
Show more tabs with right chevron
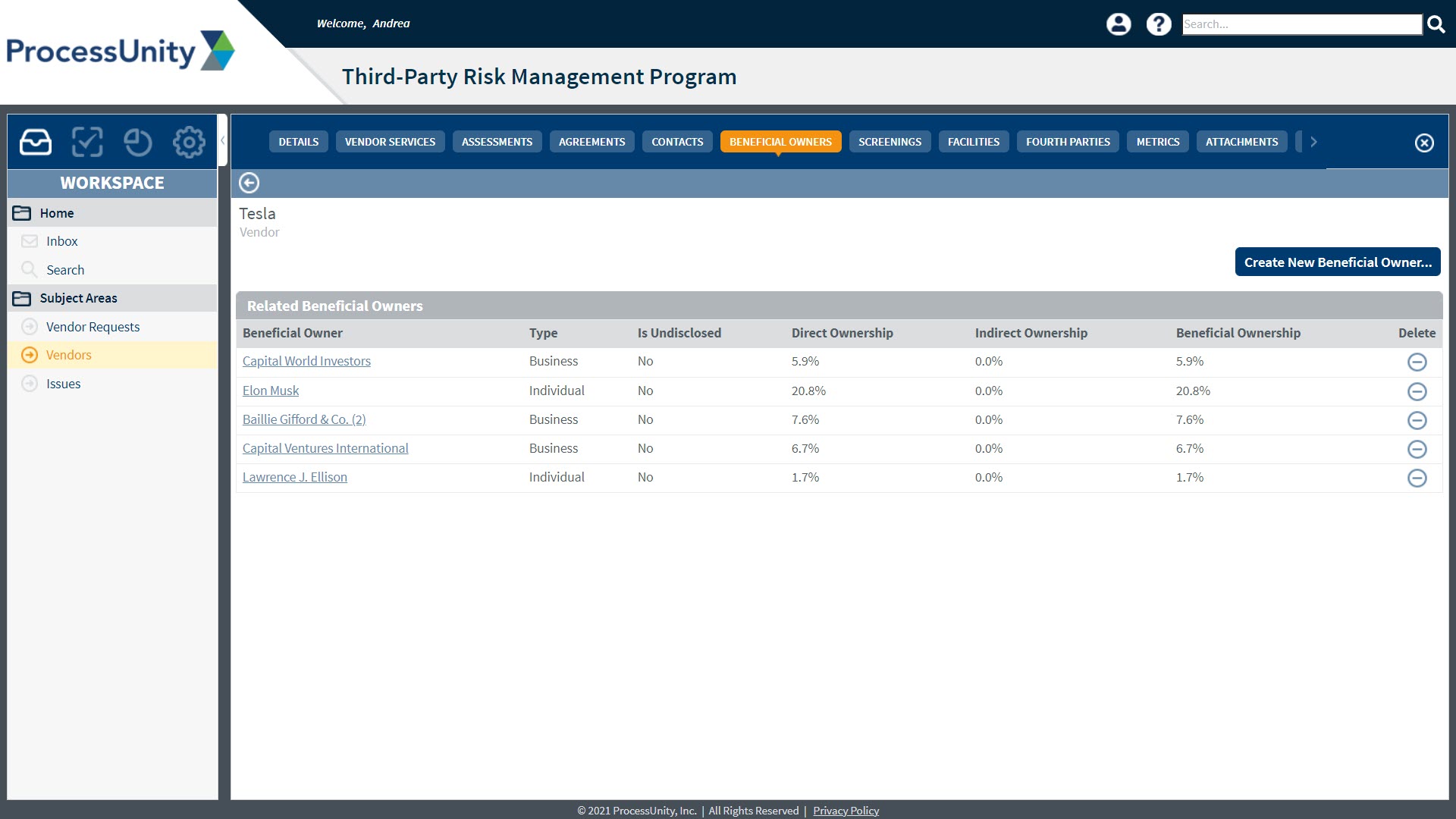tap(1313, 142)
